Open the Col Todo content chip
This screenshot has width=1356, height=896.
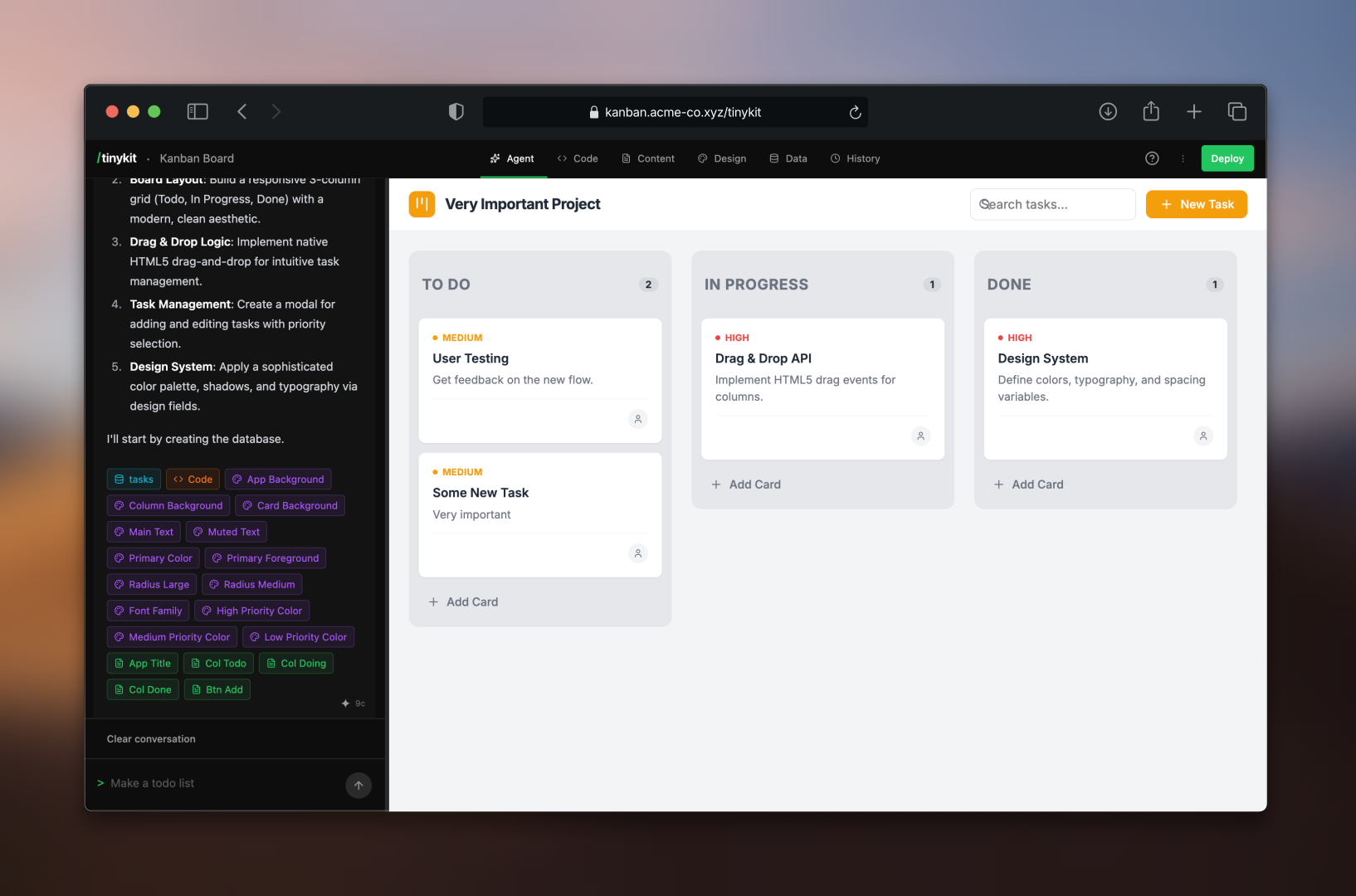point(218,663)
